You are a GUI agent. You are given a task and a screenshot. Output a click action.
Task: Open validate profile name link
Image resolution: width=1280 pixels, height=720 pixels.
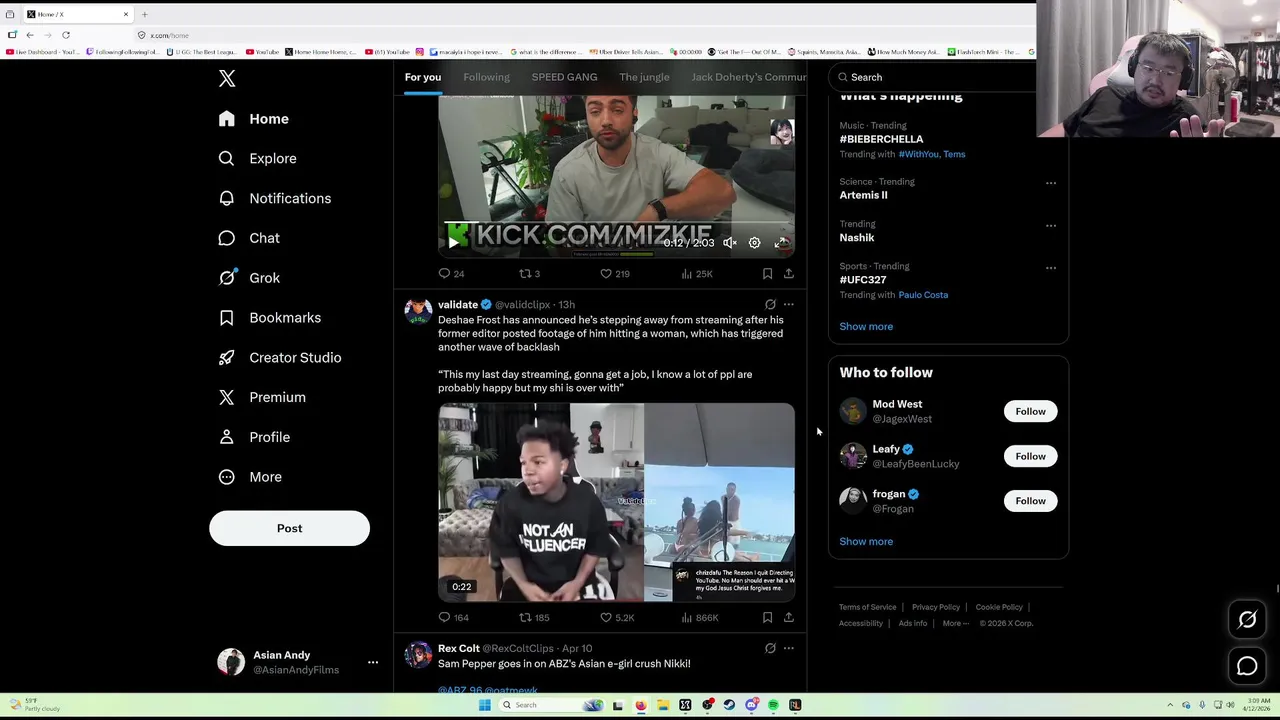click(x=458, y=304)
